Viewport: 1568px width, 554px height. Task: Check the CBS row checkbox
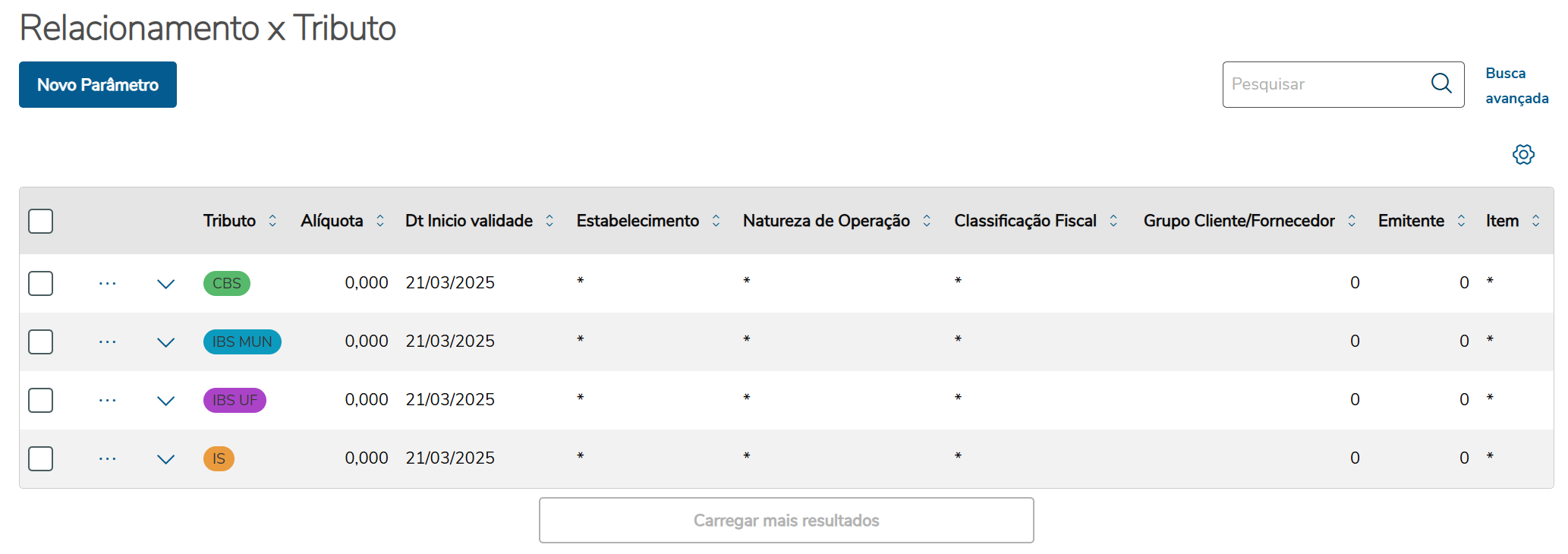pos(41,284)
